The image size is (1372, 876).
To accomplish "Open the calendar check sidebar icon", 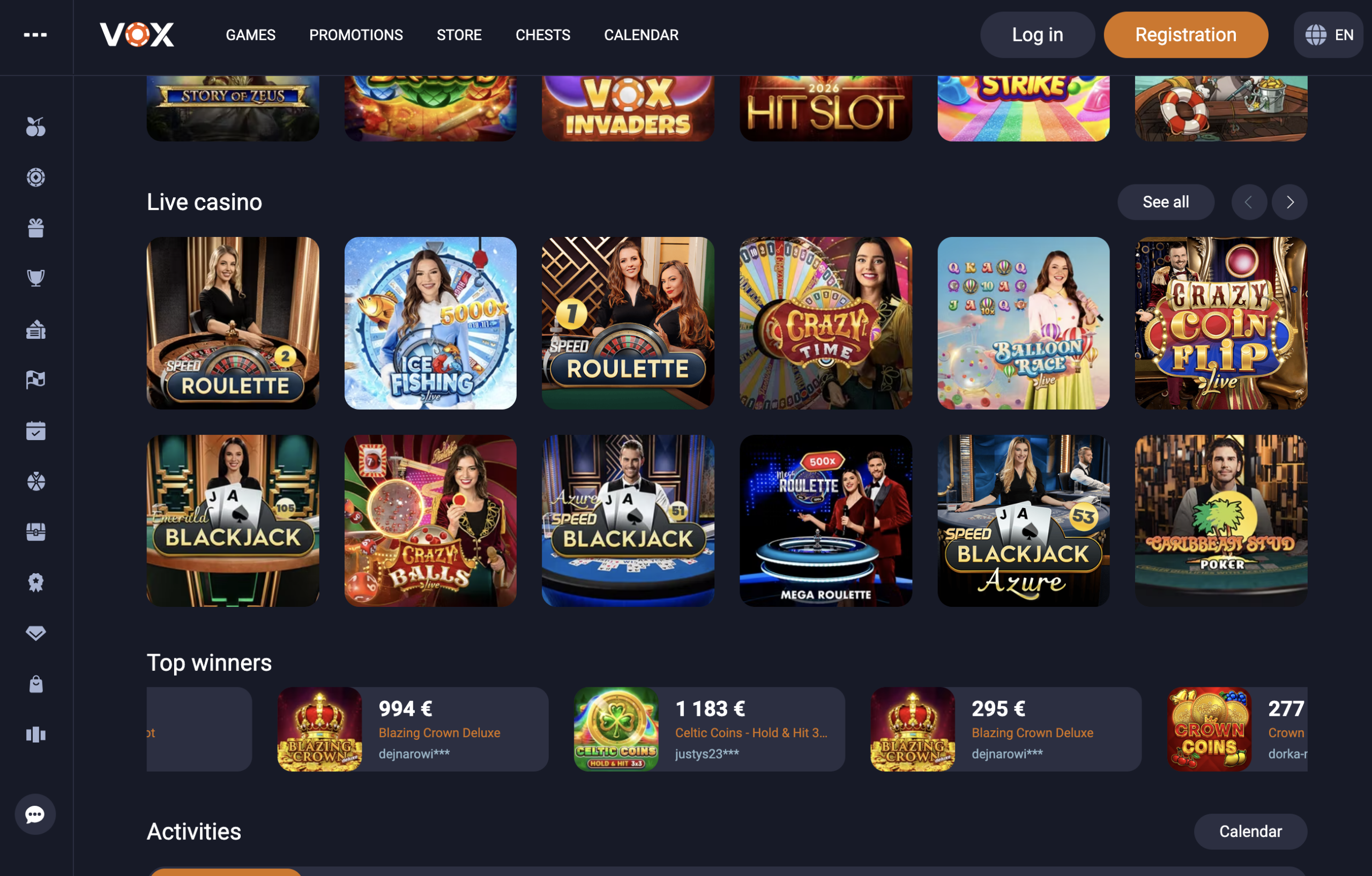I will 36,430.
